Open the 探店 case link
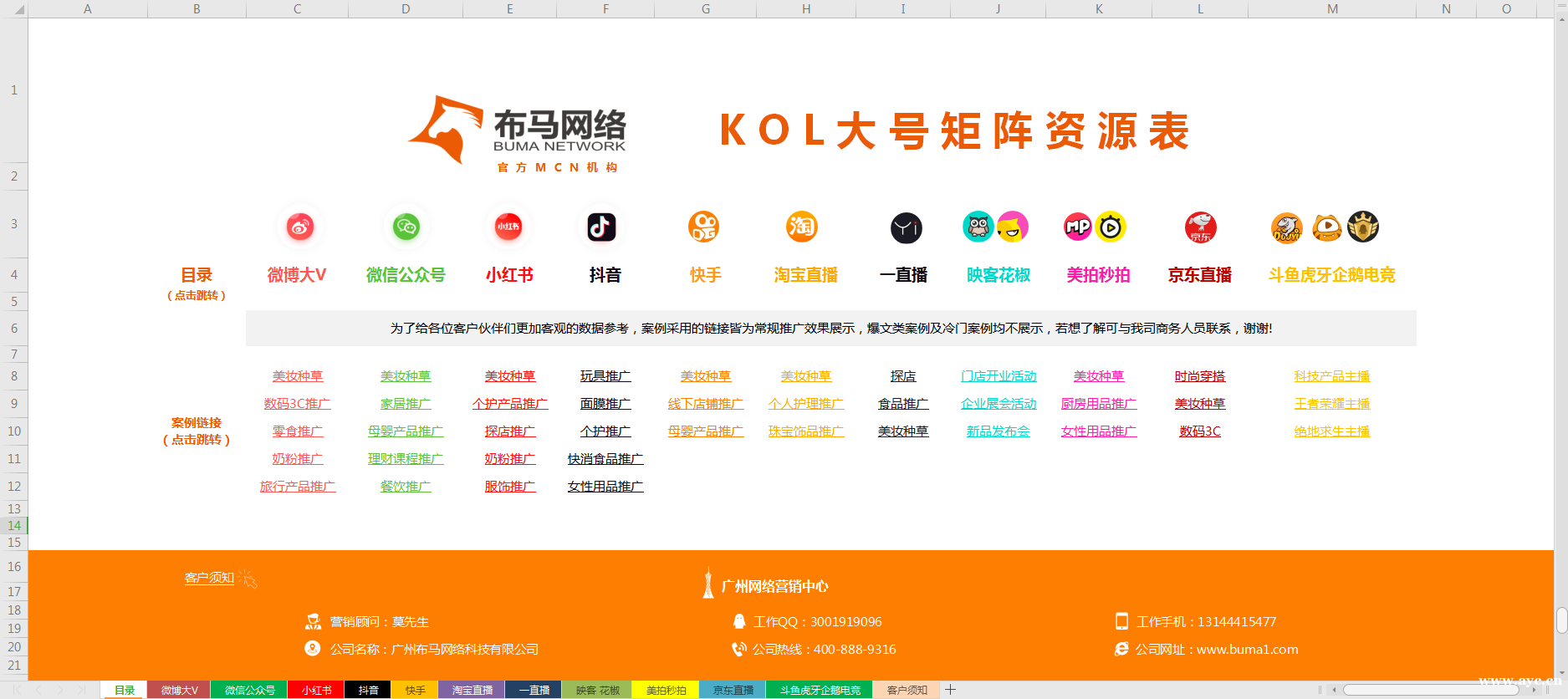This screenshot has width=1568, height=699. click(x=903, y=376)
